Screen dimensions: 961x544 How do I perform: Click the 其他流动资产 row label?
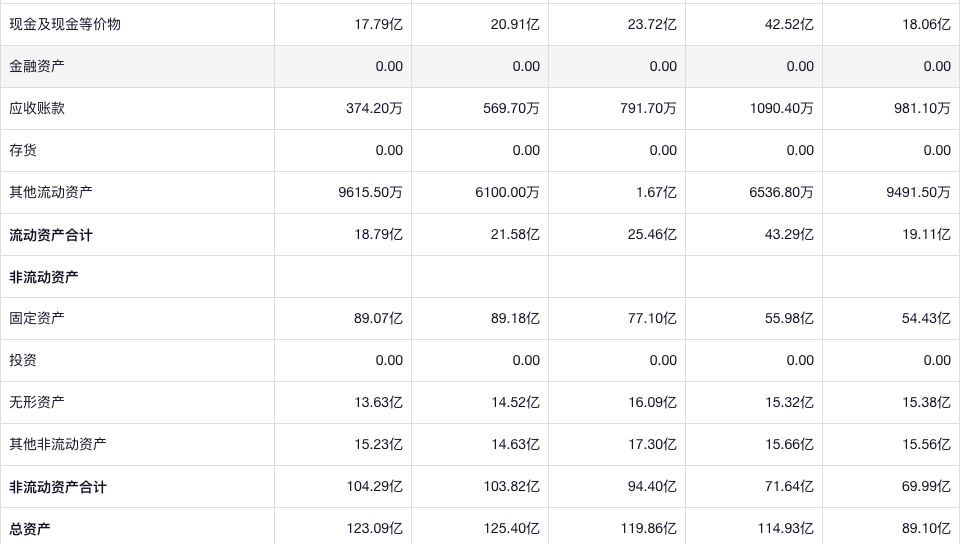point(51,192)
